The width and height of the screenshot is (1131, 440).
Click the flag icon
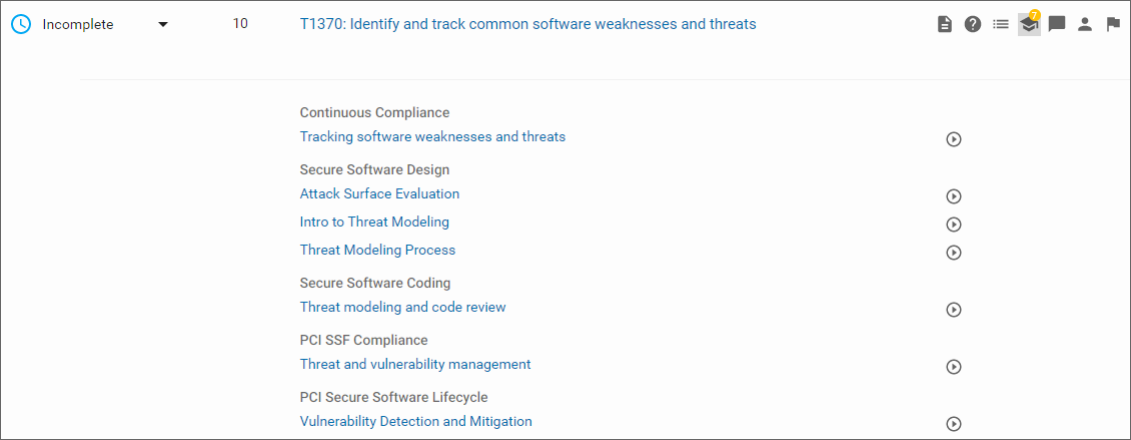click(x=1112, y=25)
